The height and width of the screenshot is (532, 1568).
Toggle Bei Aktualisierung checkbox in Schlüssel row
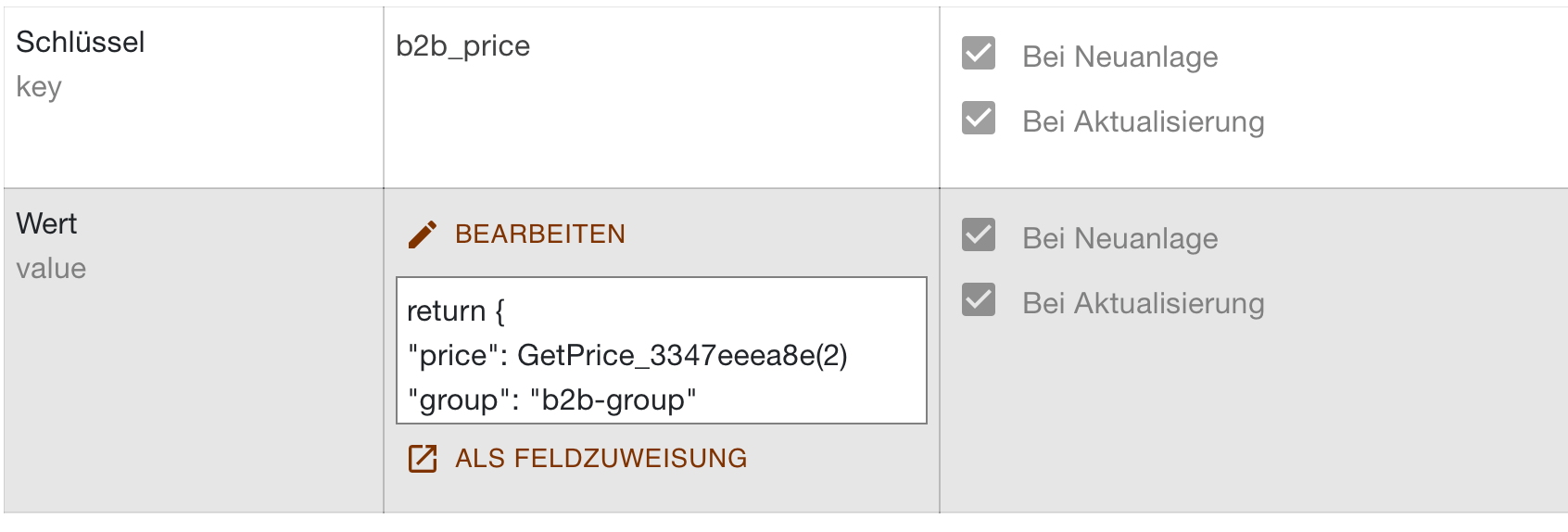tap(979, 119)
